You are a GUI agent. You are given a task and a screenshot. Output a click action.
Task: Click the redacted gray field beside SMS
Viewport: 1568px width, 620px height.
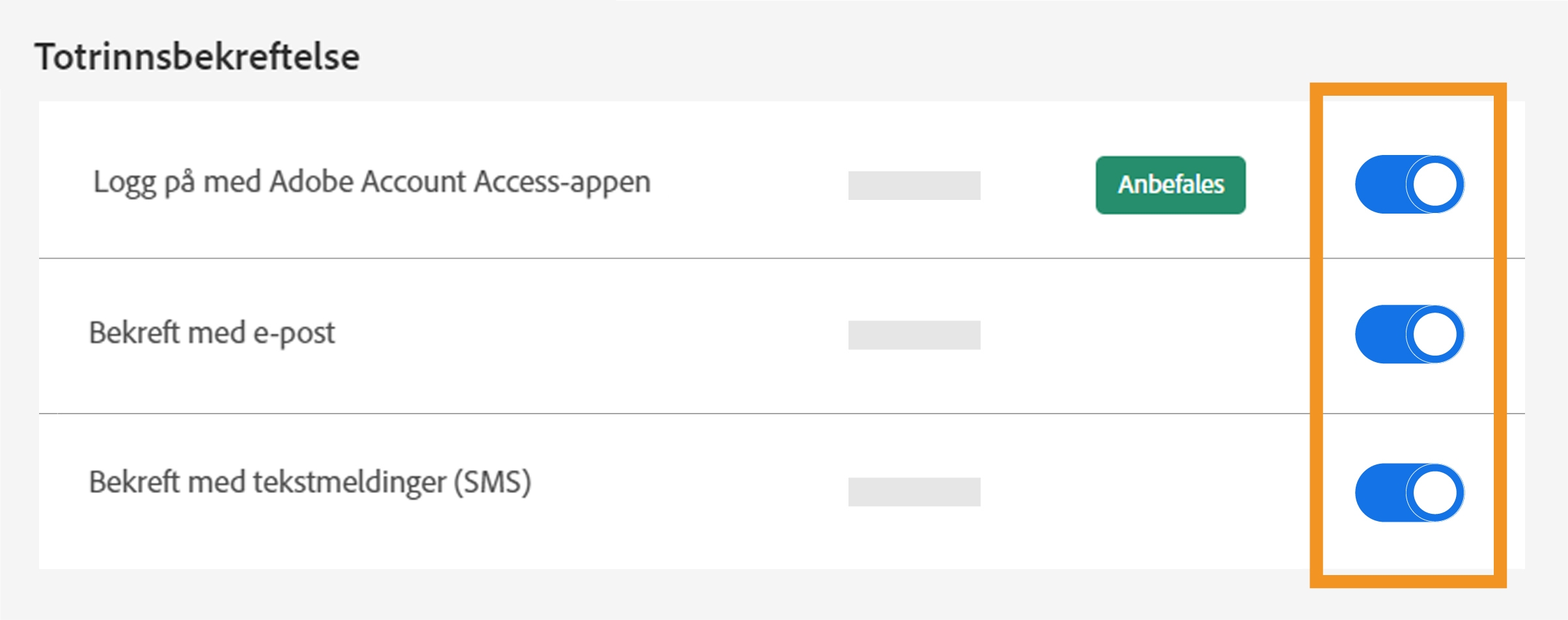coord(914,492)
